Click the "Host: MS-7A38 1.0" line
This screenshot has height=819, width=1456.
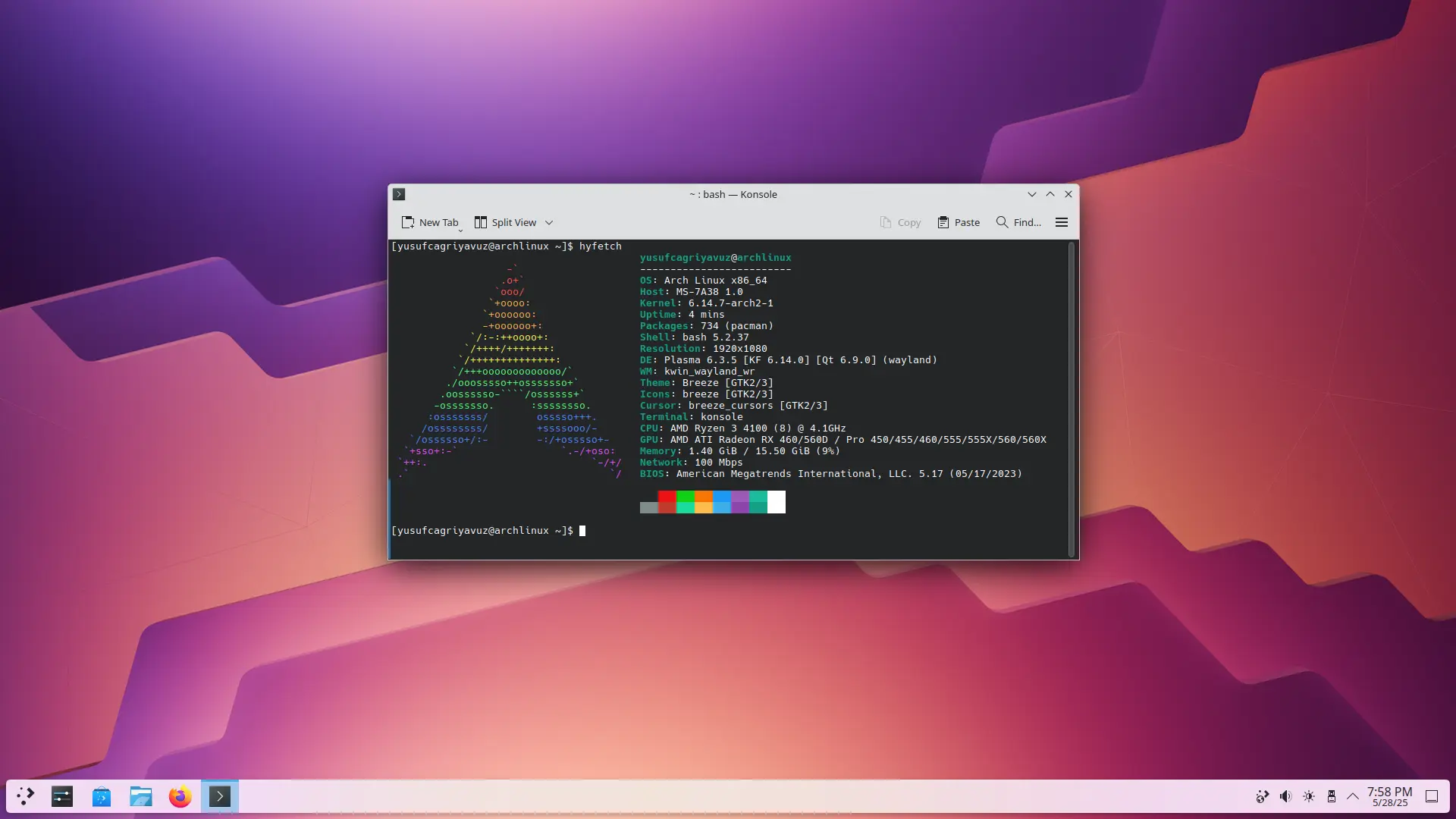(x=692, y=292)
